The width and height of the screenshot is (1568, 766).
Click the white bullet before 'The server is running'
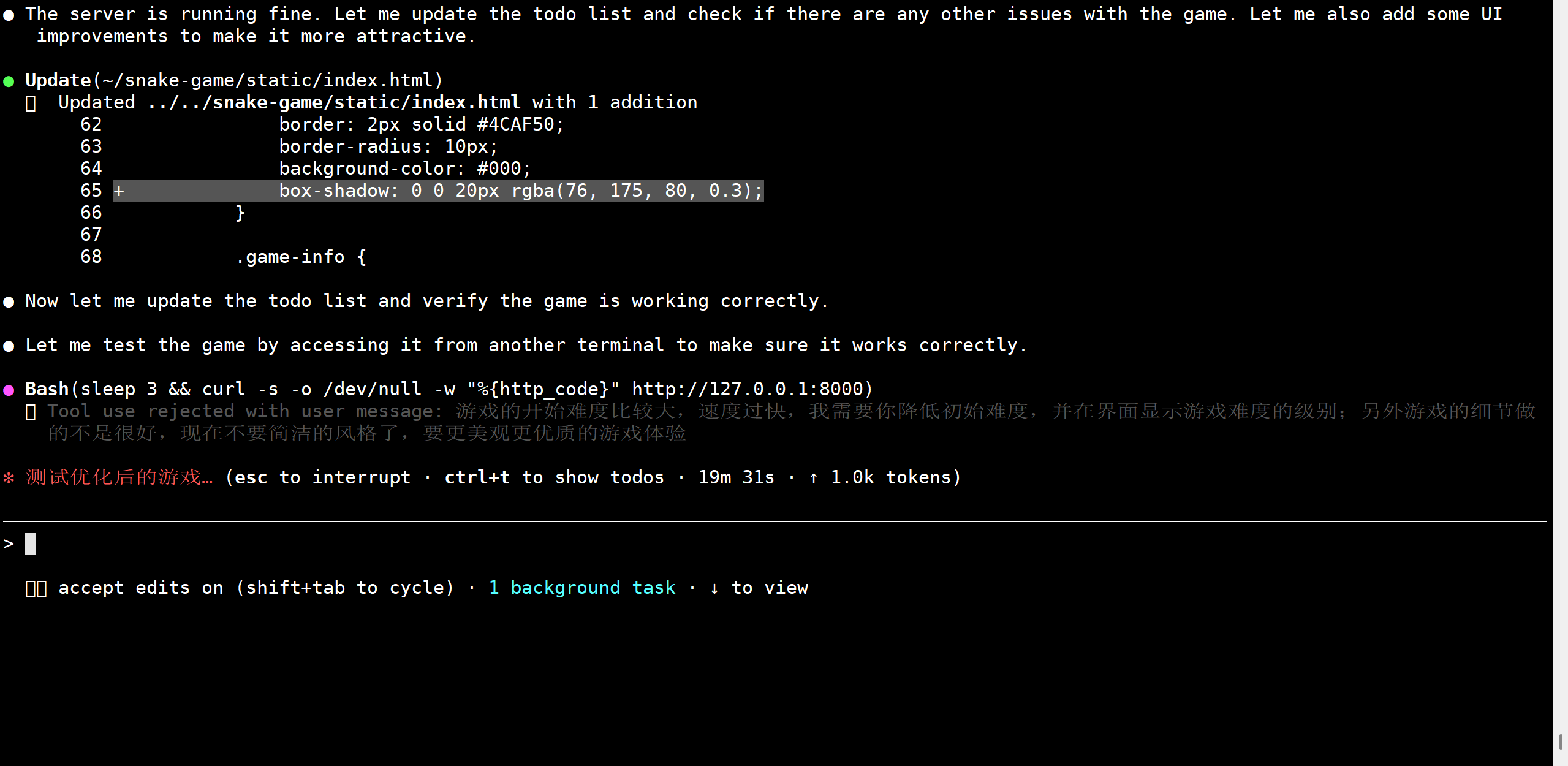coord(9,15)
